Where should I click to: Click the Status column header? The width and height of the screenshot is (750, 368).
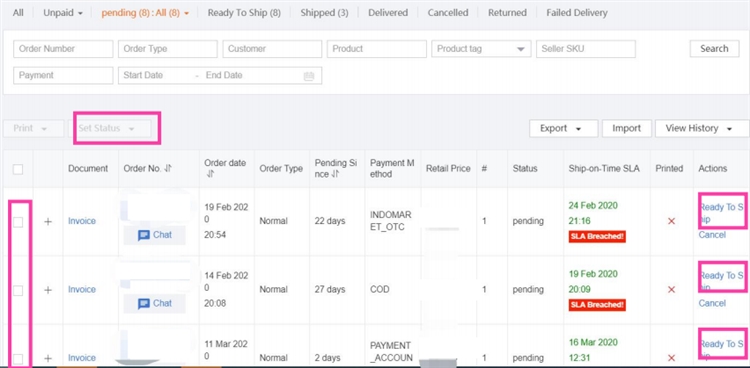click(525, 168)
